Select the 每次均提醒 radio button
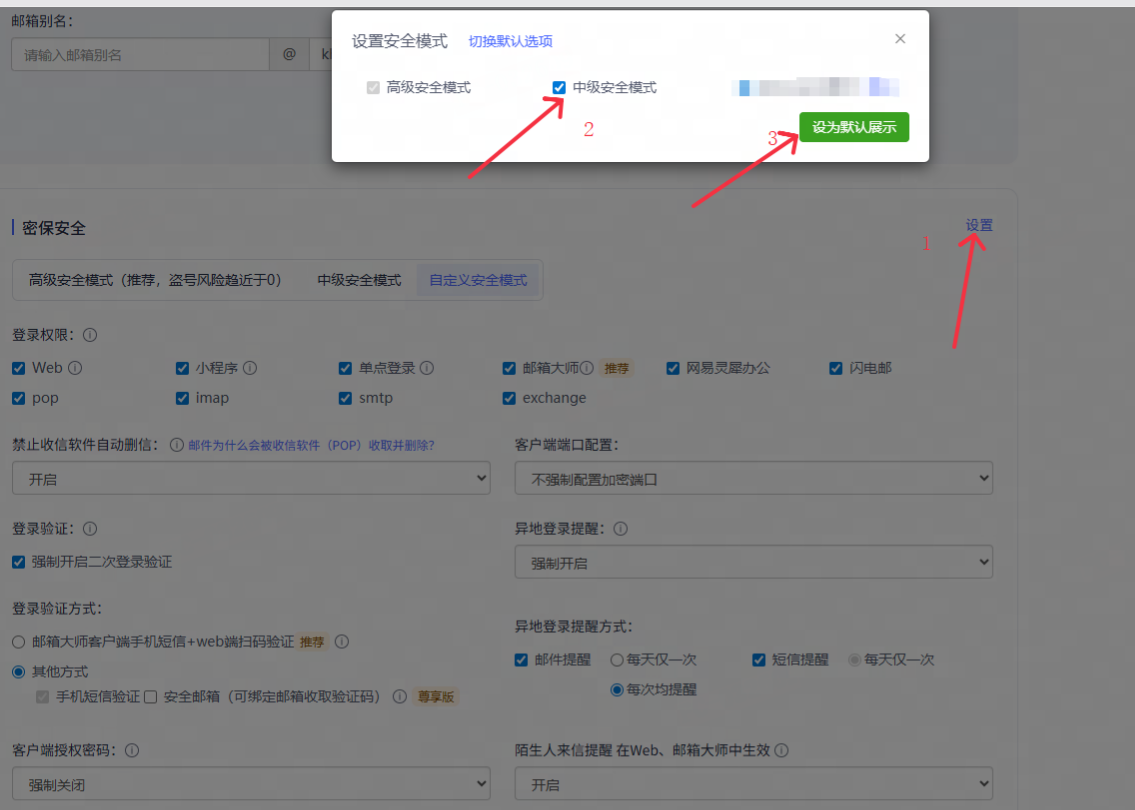The image size is (1135, 810). (x=617, y=690)
